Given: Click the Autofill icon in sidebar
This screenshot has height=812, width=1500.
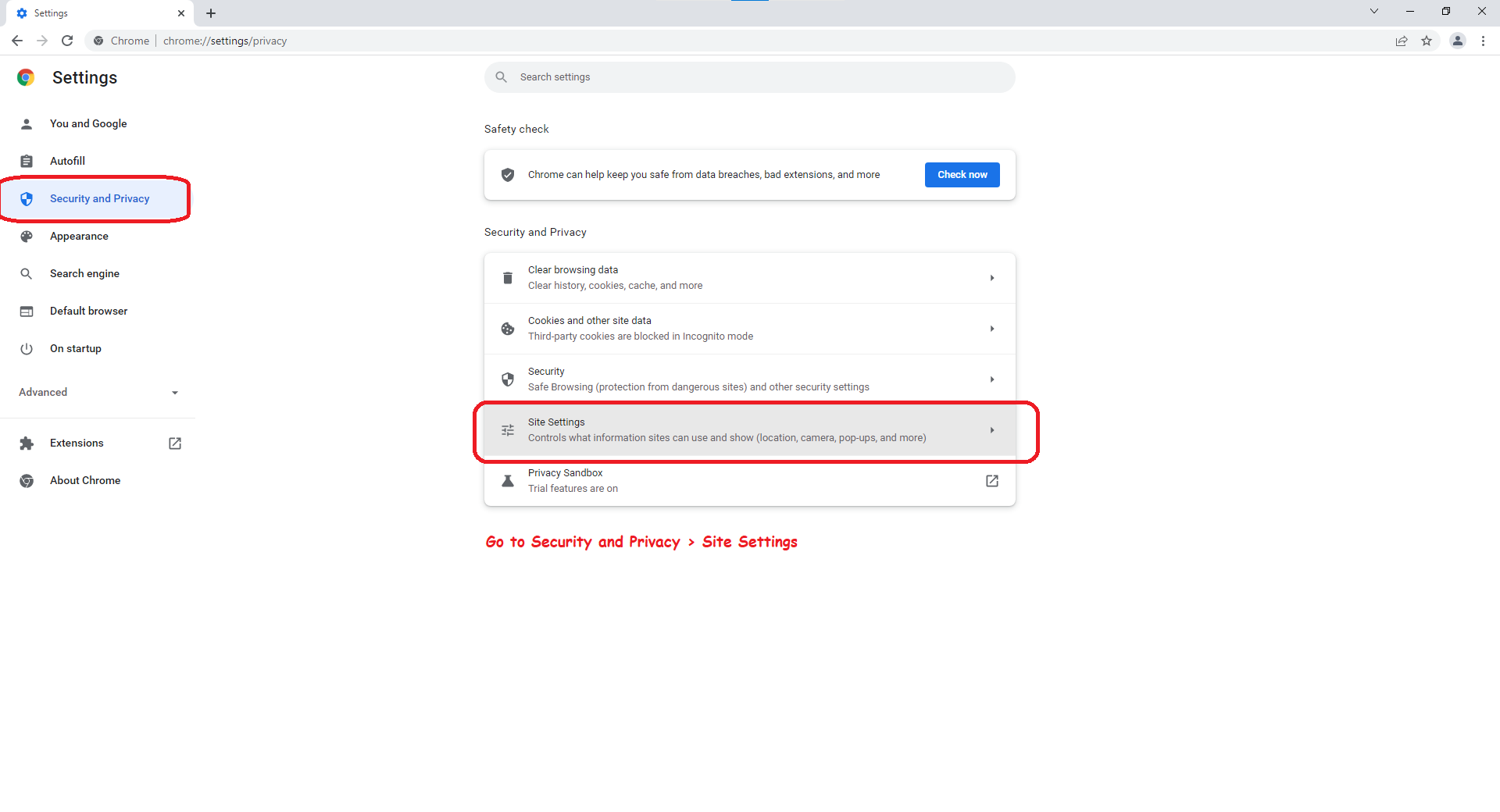Looking at the screenshot, I should coord(27,161).
